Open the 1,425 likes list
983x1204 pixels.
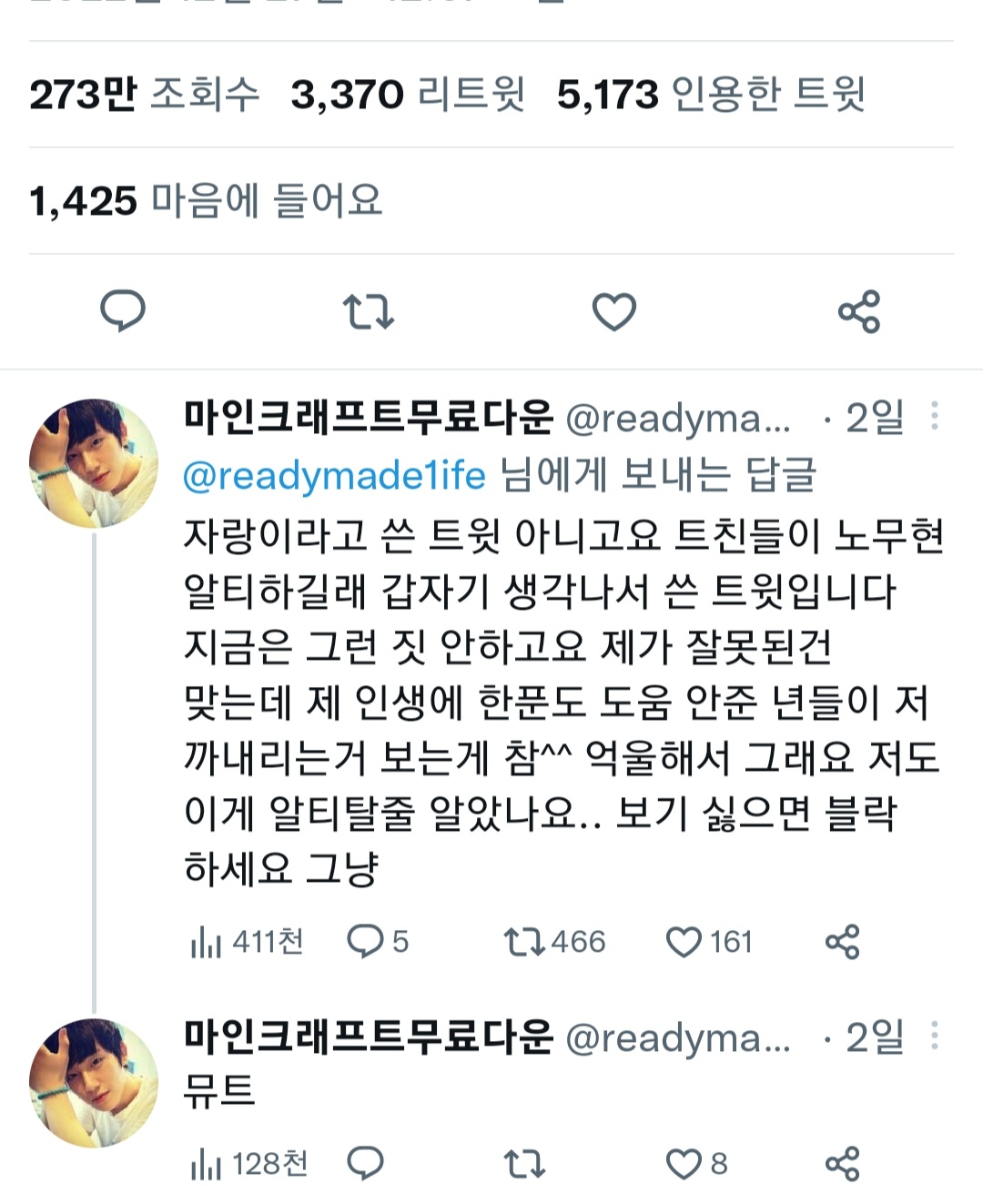(x=205, y=201)
